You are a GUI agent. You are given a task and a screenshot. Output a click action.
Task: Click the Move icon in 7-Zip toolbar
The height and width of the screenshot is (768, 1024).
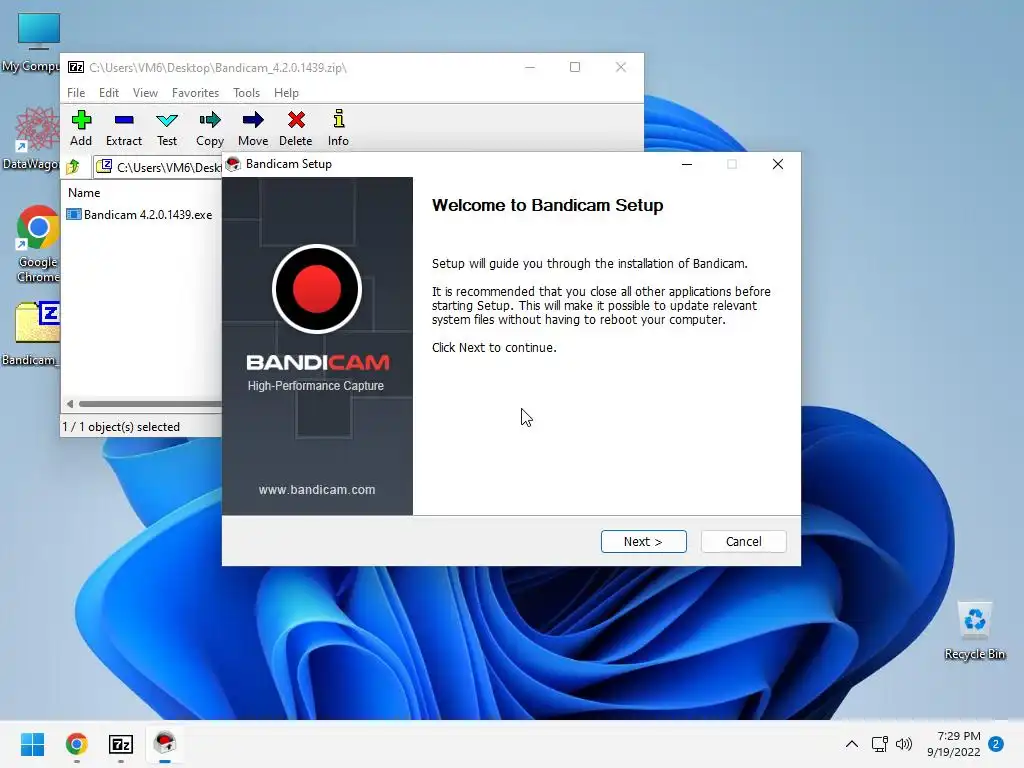click(253, 128)
